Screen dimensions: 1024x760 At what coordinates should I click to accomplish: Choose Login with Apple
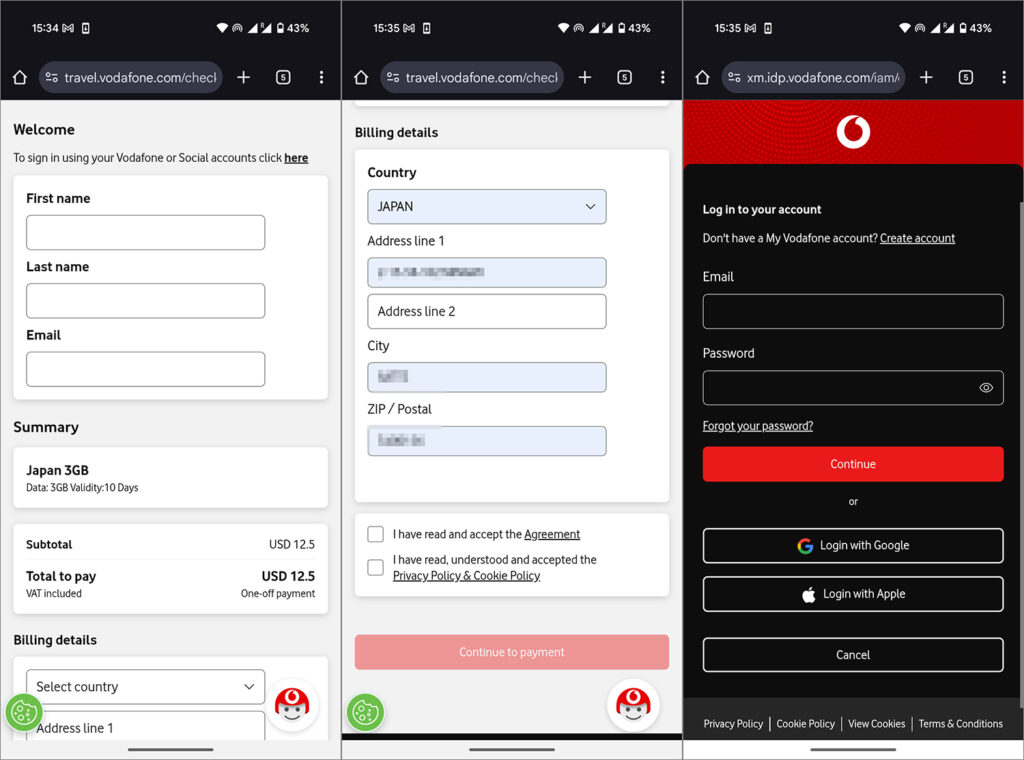point(853,594)
